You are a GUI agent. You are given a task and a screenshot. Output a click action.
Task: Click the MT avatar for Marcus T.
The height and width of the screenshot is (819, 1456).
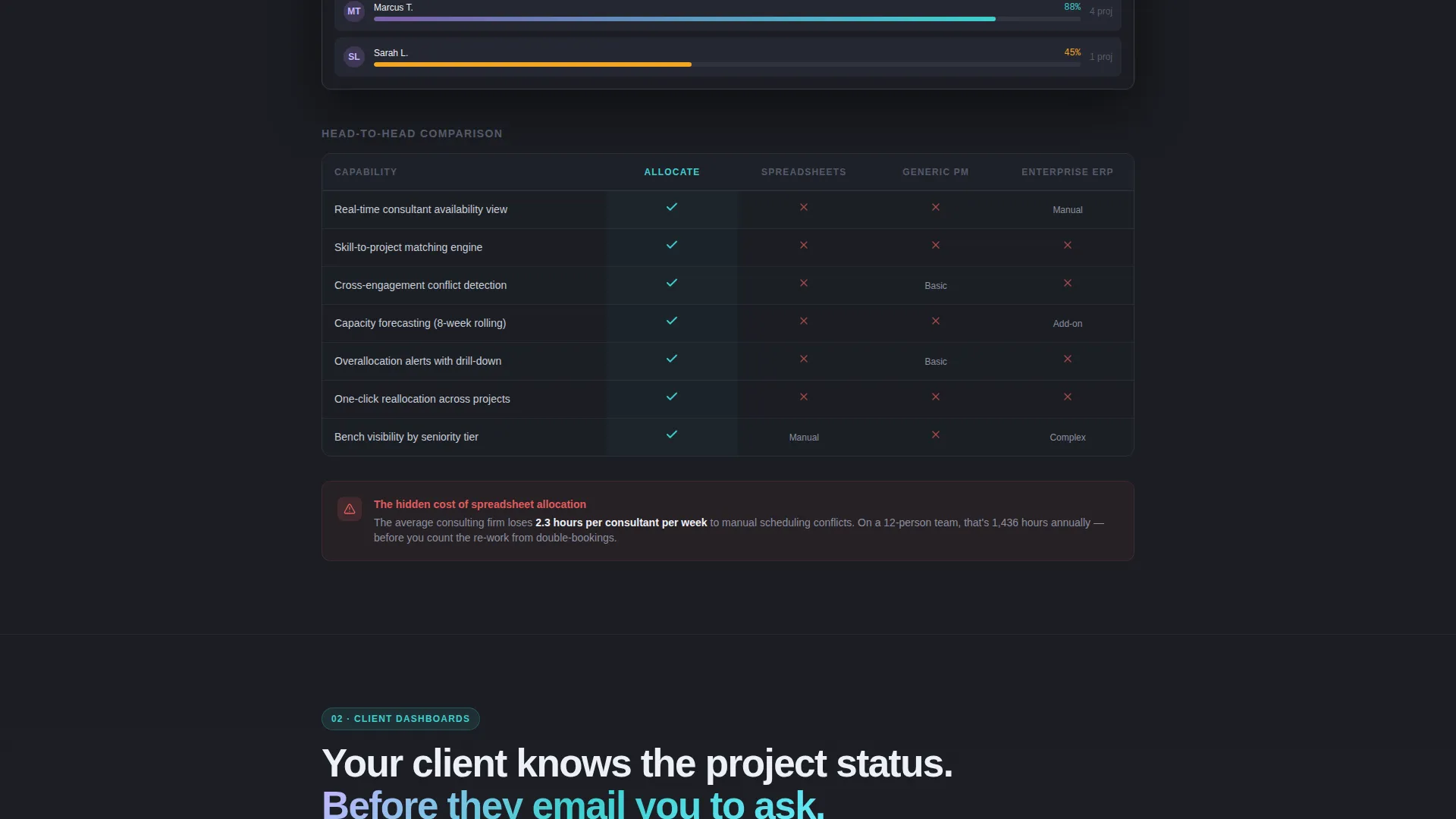coord(354,11)
